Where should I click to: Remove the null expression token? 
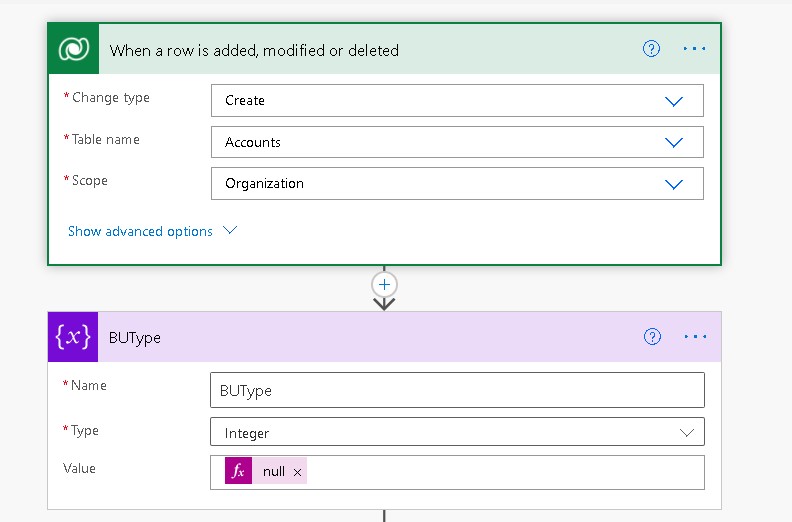point(298,472)
